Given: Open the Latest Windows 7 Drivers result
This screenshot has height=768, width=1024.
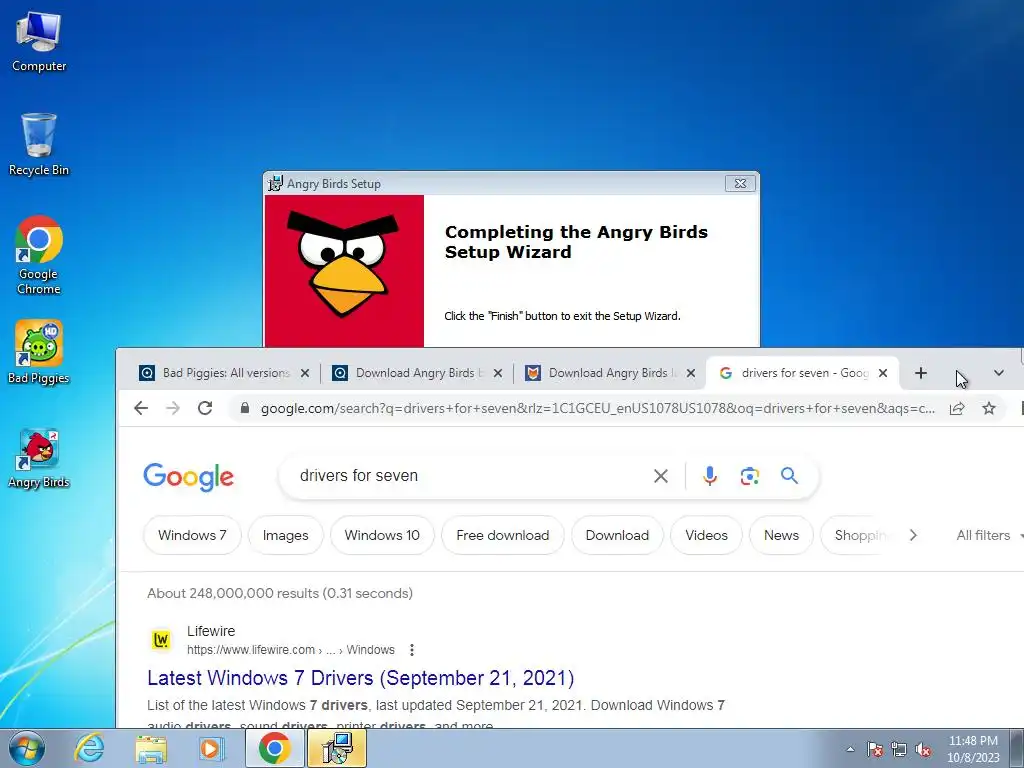Looking at the screenshot, I should pos(360,678).
